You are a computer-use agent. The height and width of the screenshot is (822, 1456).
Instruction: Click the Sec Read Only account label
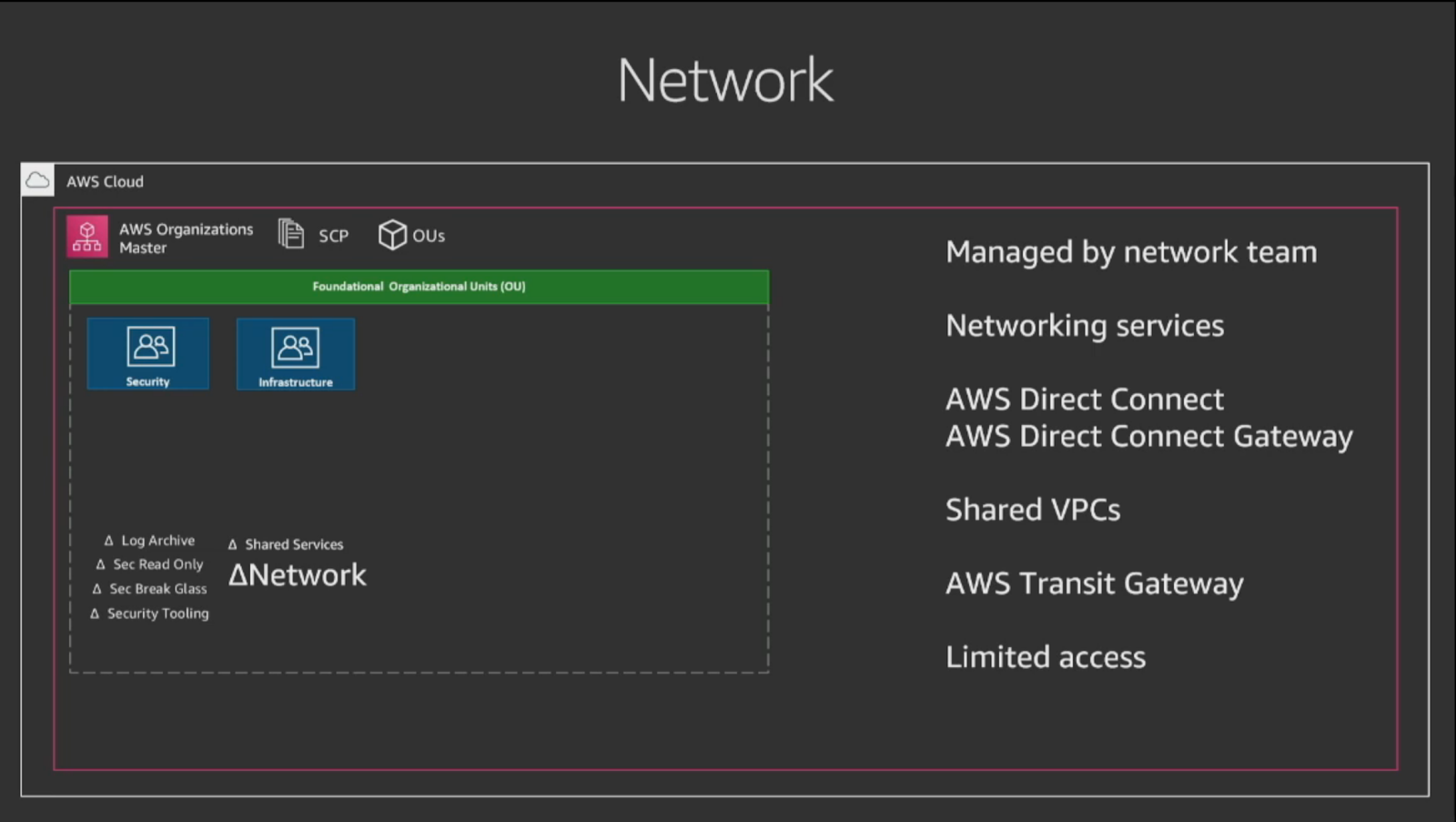pyautogui.click(x=149, y=564)
